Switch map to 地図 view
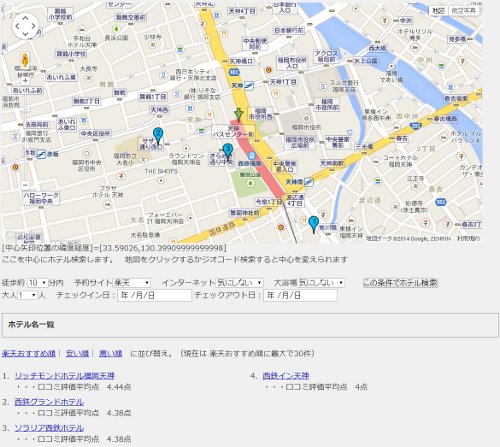 coord(438,11)
